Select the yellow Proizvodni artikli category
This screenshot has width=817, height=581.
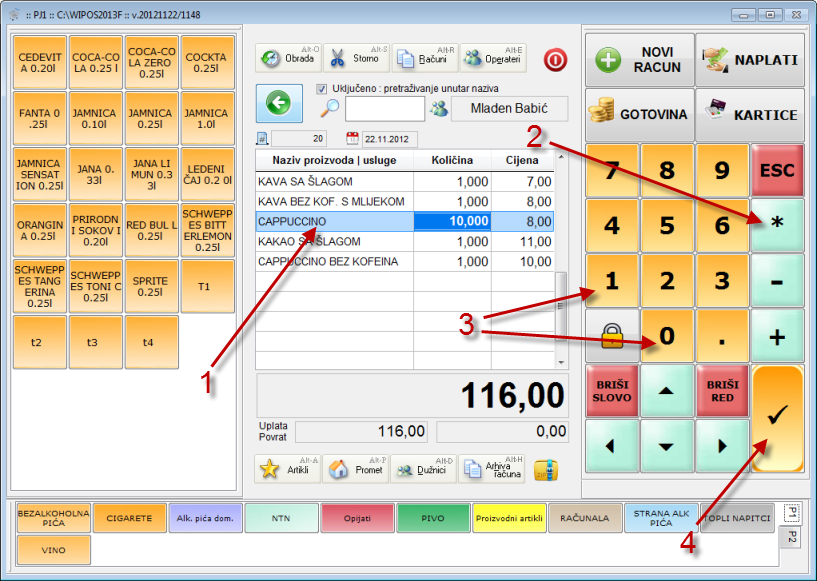pyautogui.click(x=509, y=518)
